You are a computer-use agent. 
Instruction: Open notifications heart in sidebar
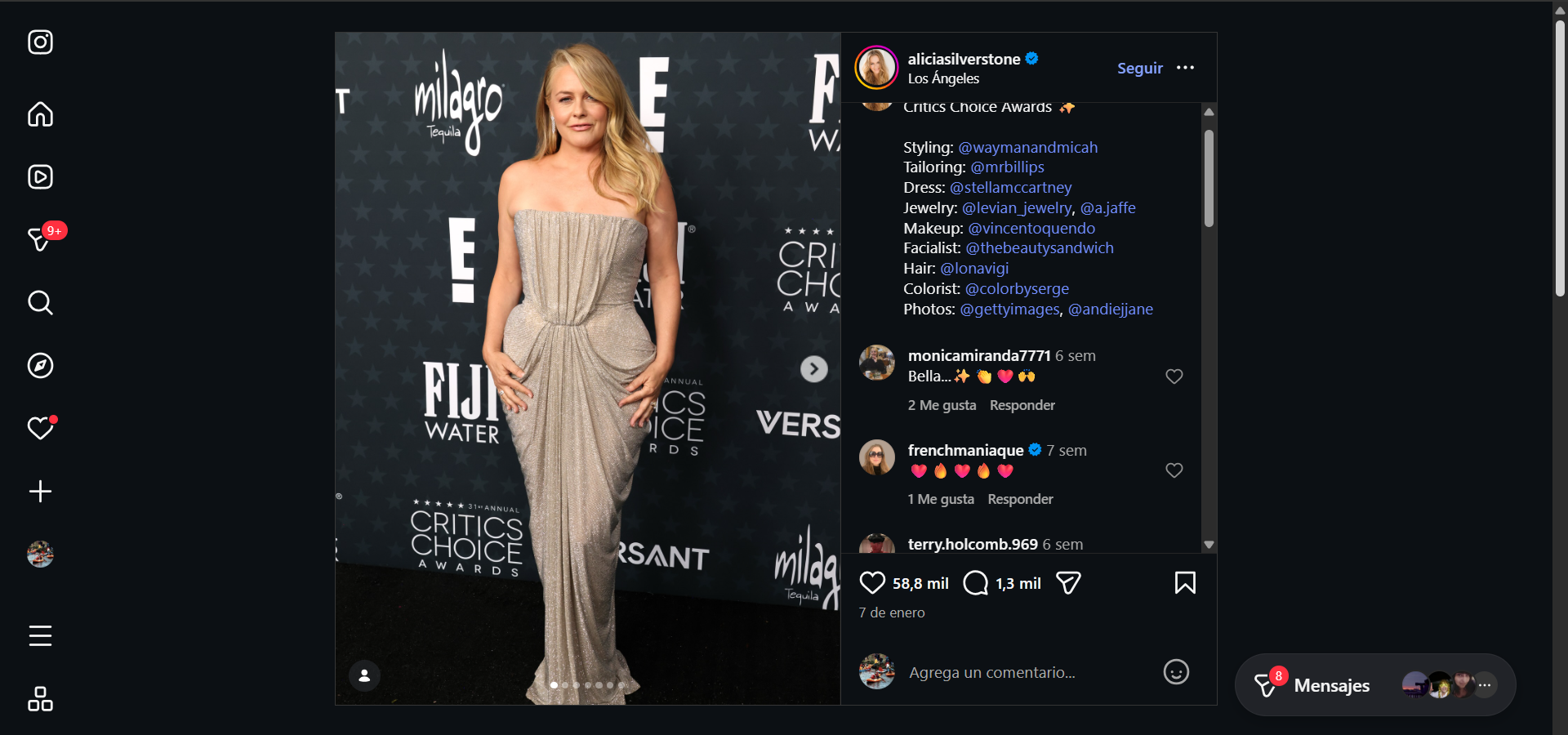tap(40, 428)
